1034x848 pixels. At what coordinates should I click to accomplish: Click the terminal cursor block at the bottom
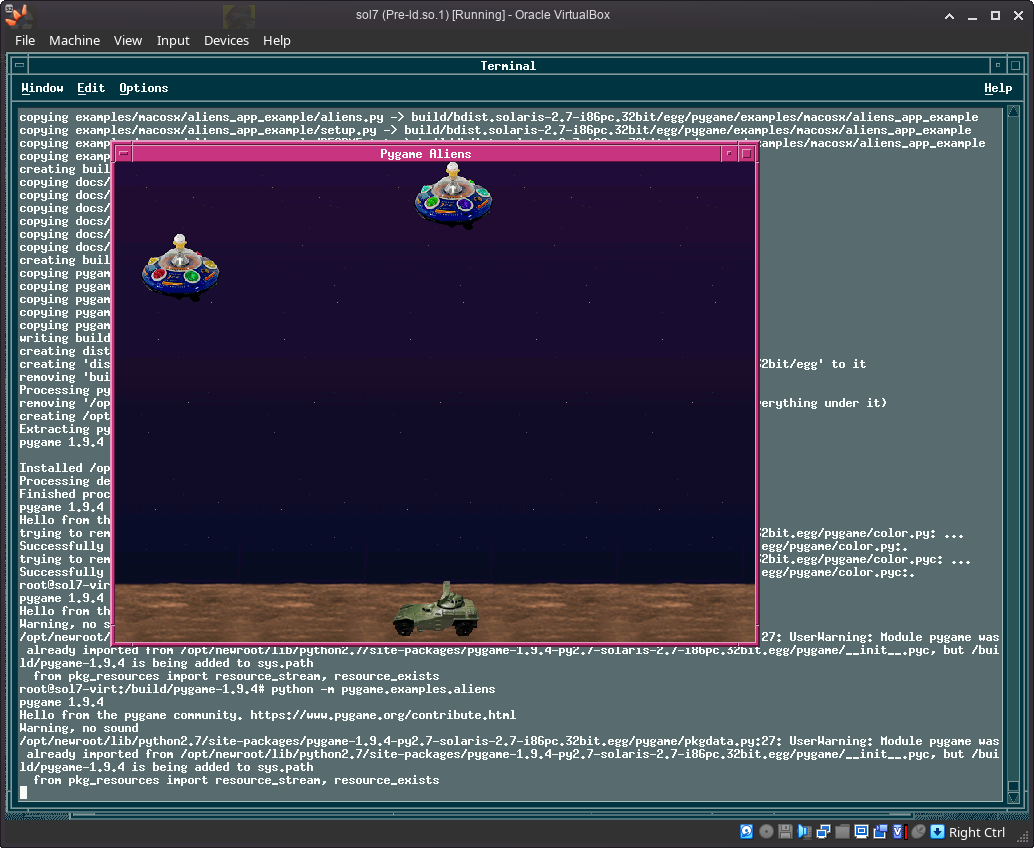point(23,793)
